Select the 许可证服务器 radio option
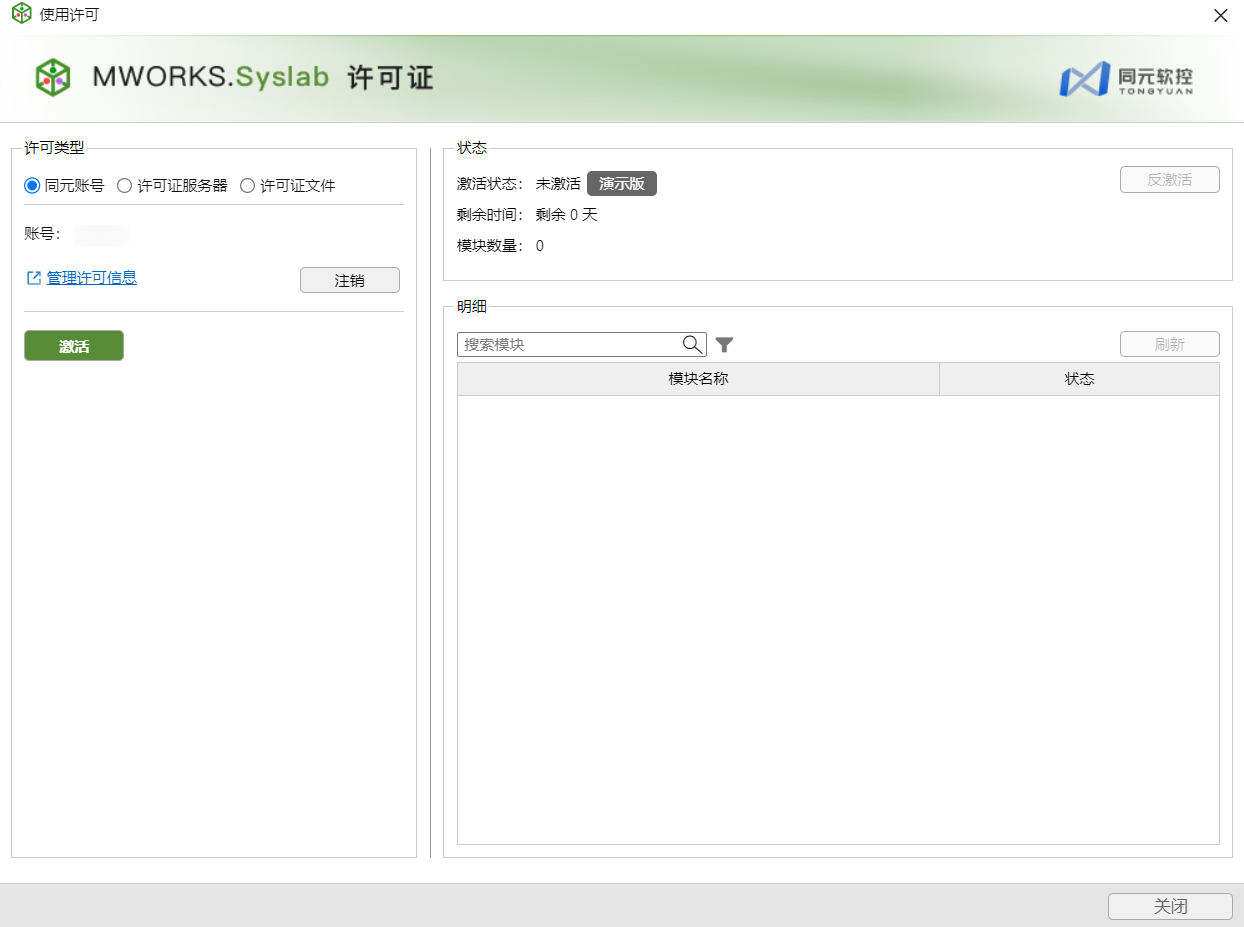The height and width of the screenshot is (927, 1244). click(x=125, y=185)
